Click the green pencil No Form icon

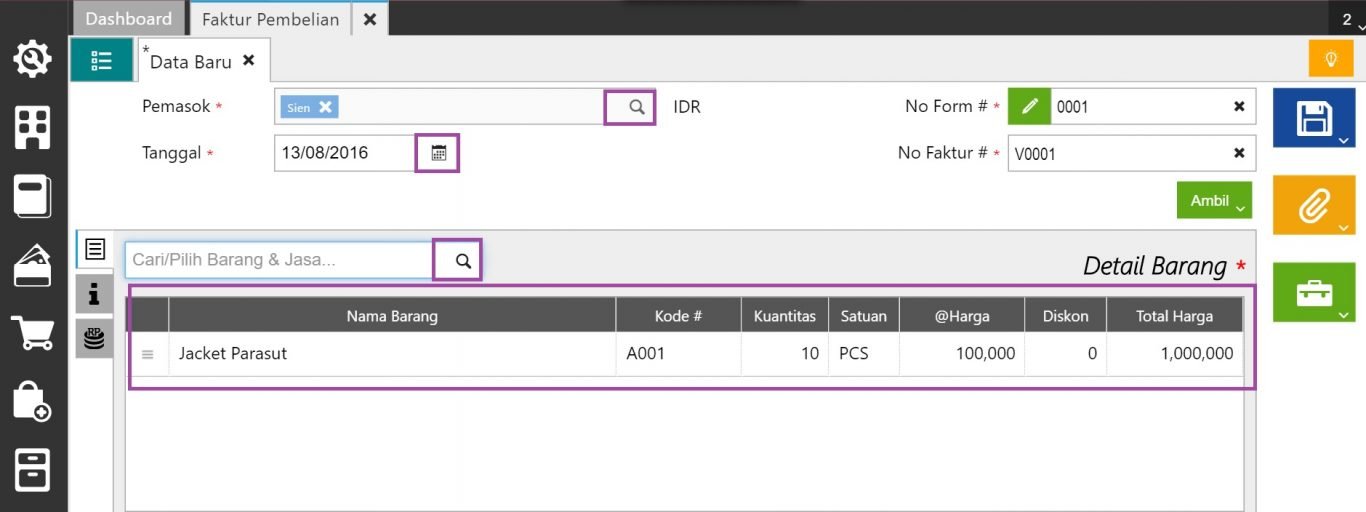[1029, 106]
